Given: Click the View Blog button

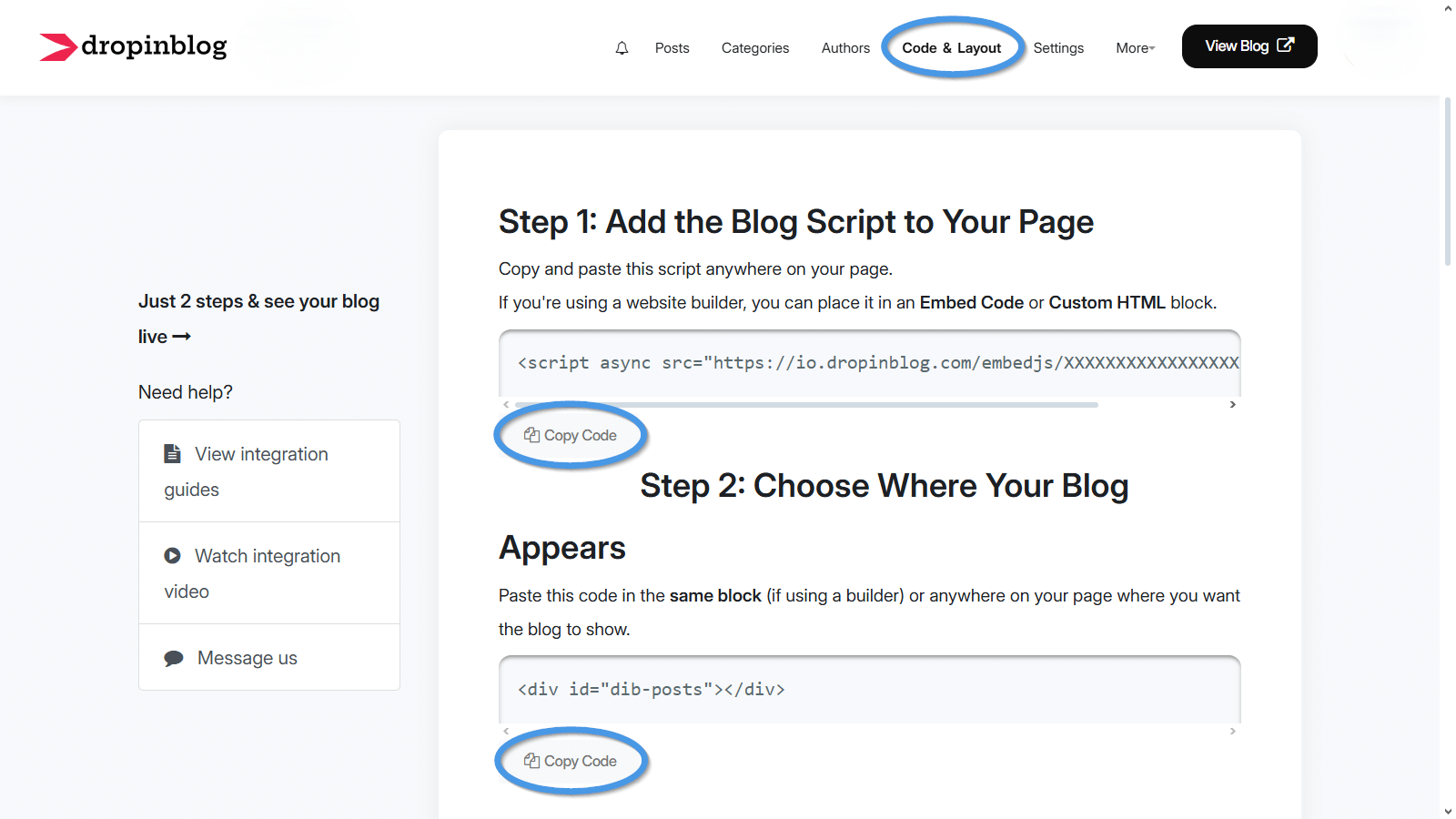Looking at the screenshot, I should tap(1249, 46).
